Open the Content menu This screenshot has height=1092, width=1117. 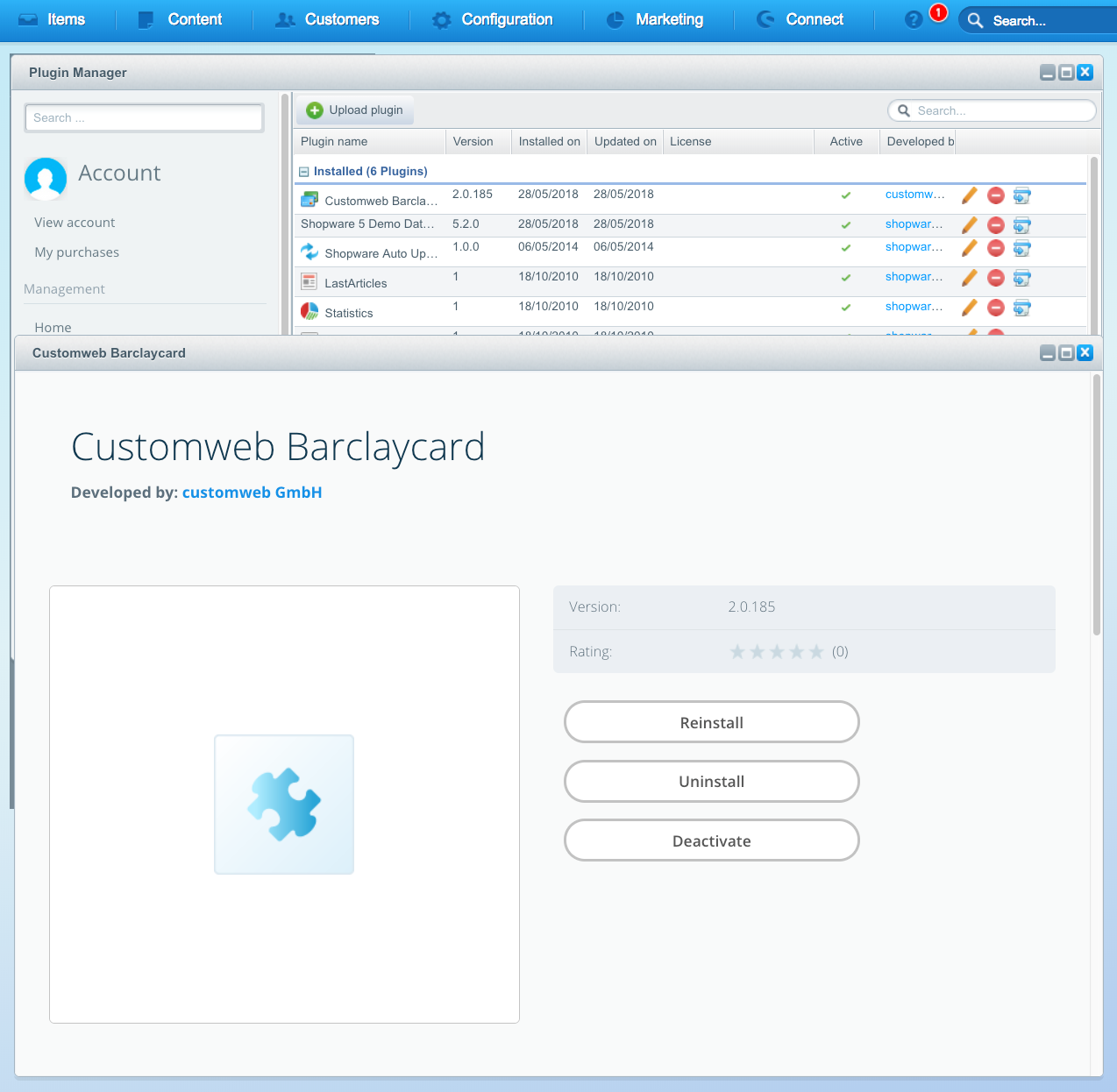(x=181, y=19)
